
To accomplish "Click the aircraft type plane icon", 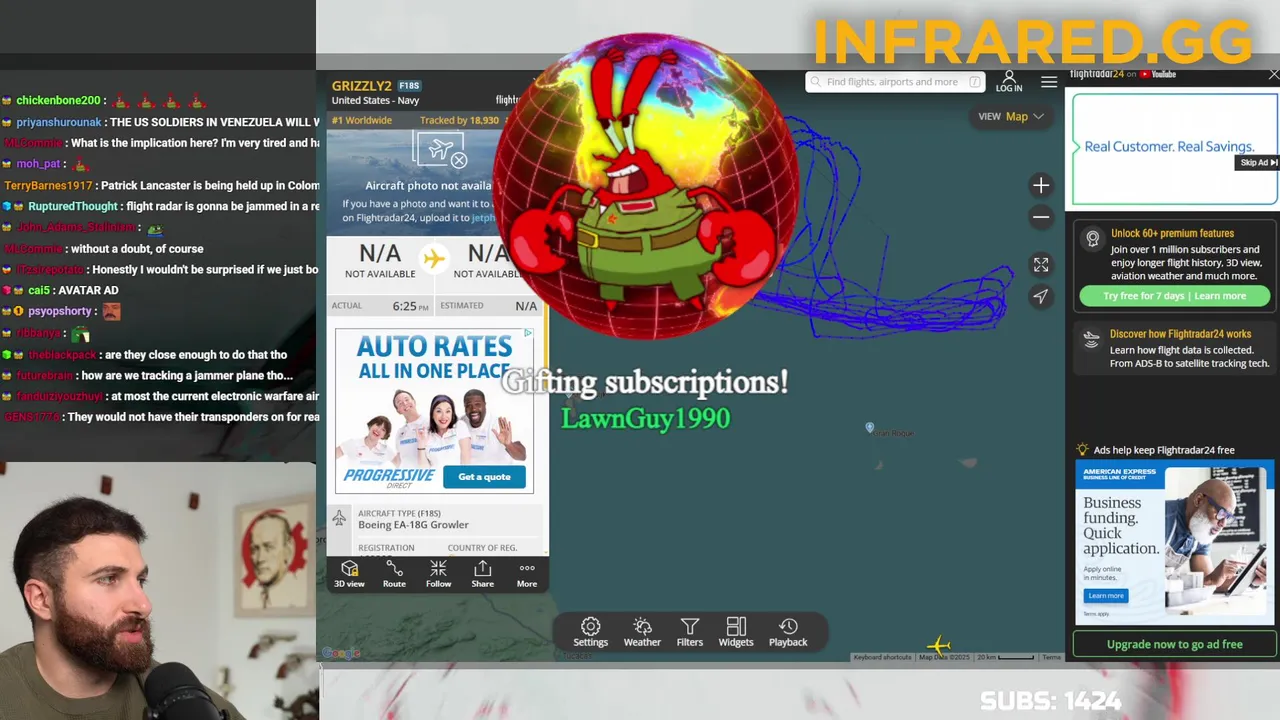I will pyautogui.click(x=339, y=518).
